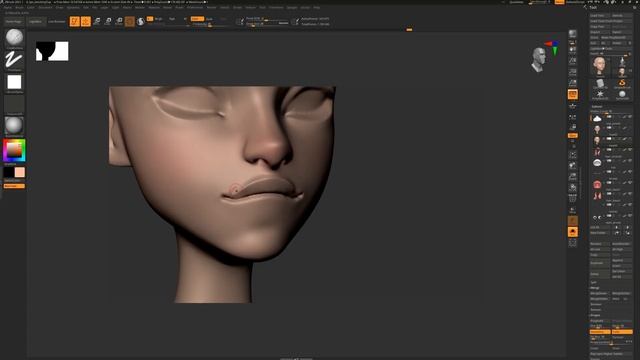Switch to the Move transform icon

pos(97,21)
